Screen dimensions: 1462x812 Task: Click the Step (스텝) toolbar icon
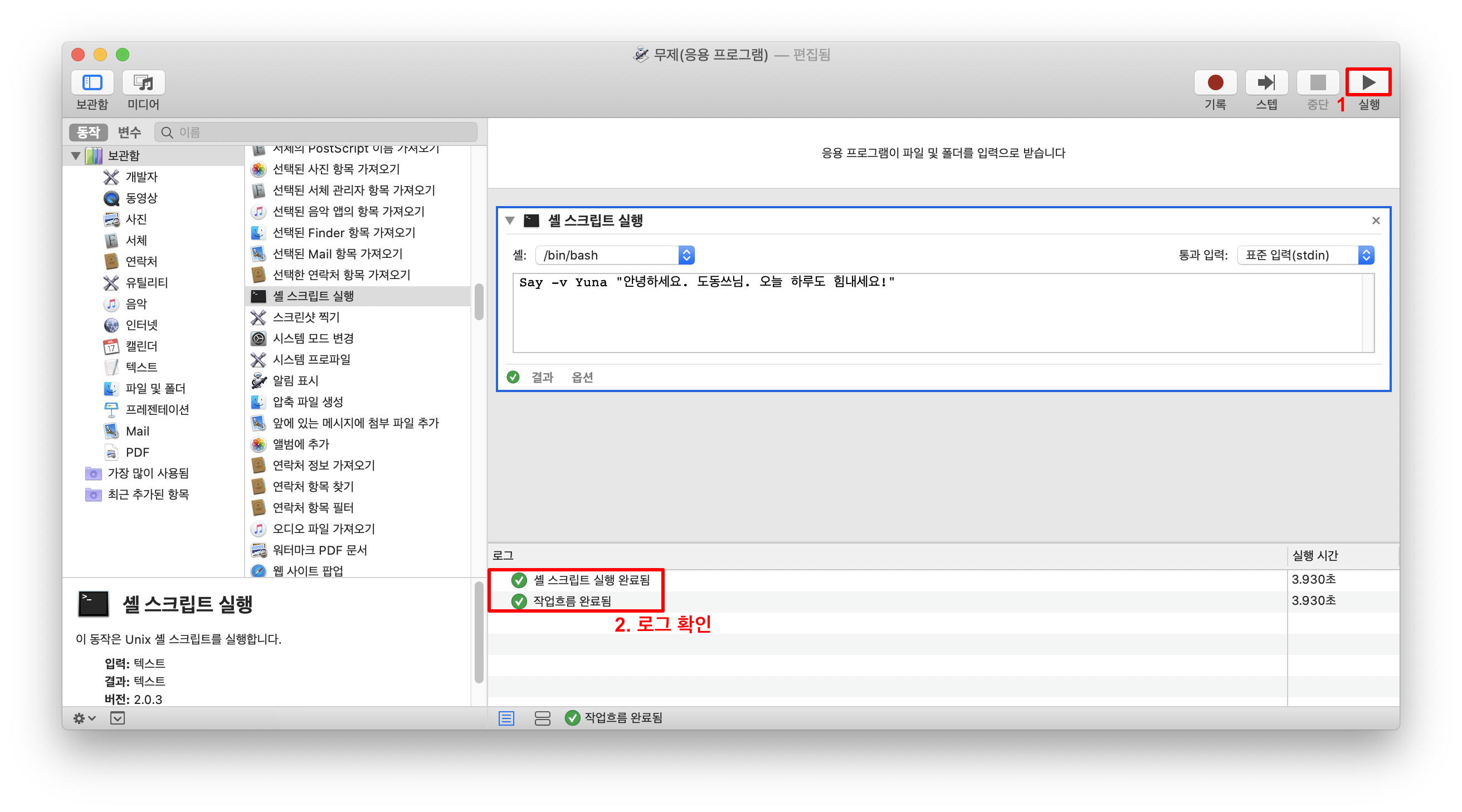[x=1266, y=83]
